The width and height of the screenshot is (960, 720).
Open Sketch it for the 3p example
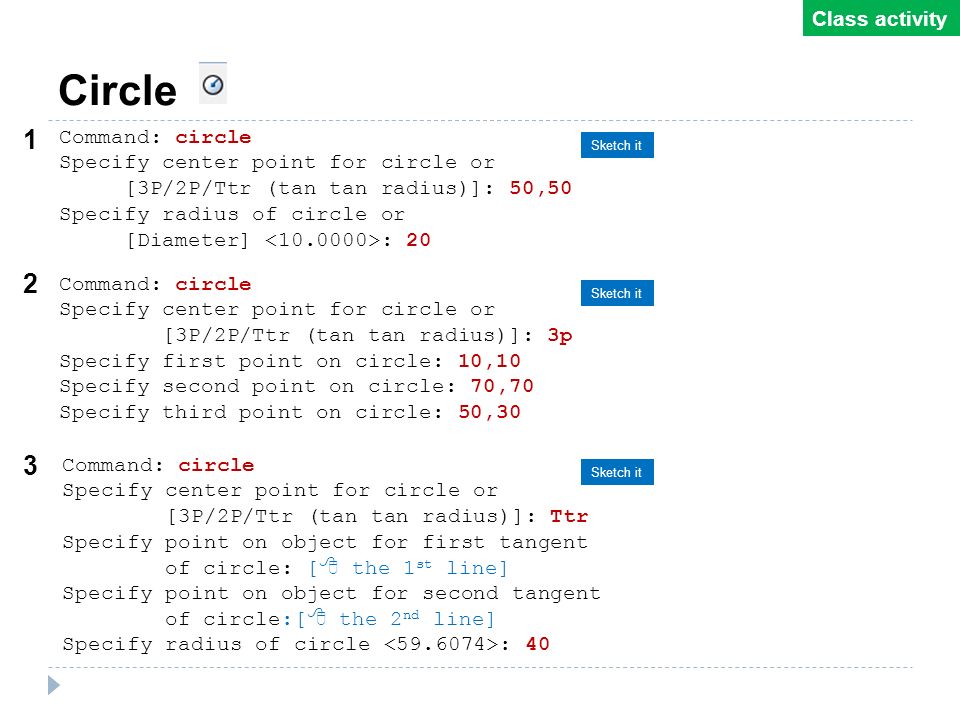(617, 293)
